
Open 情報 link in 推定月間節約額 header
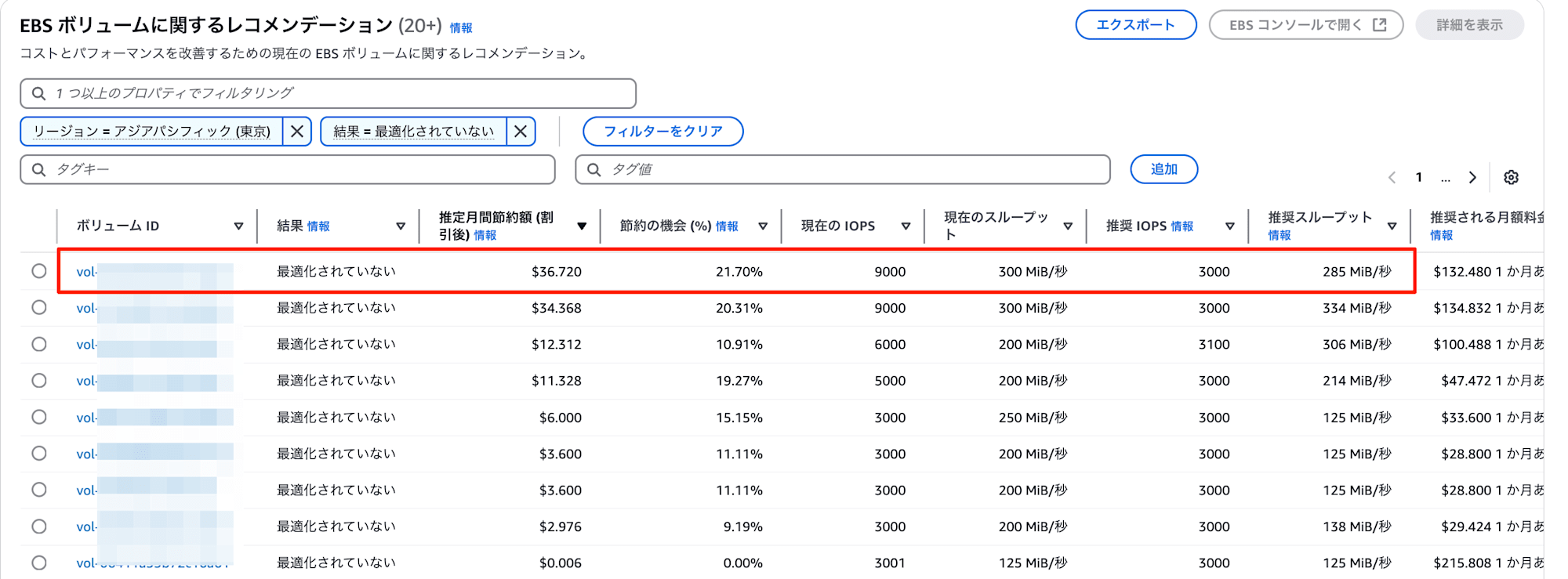point(485,235)
